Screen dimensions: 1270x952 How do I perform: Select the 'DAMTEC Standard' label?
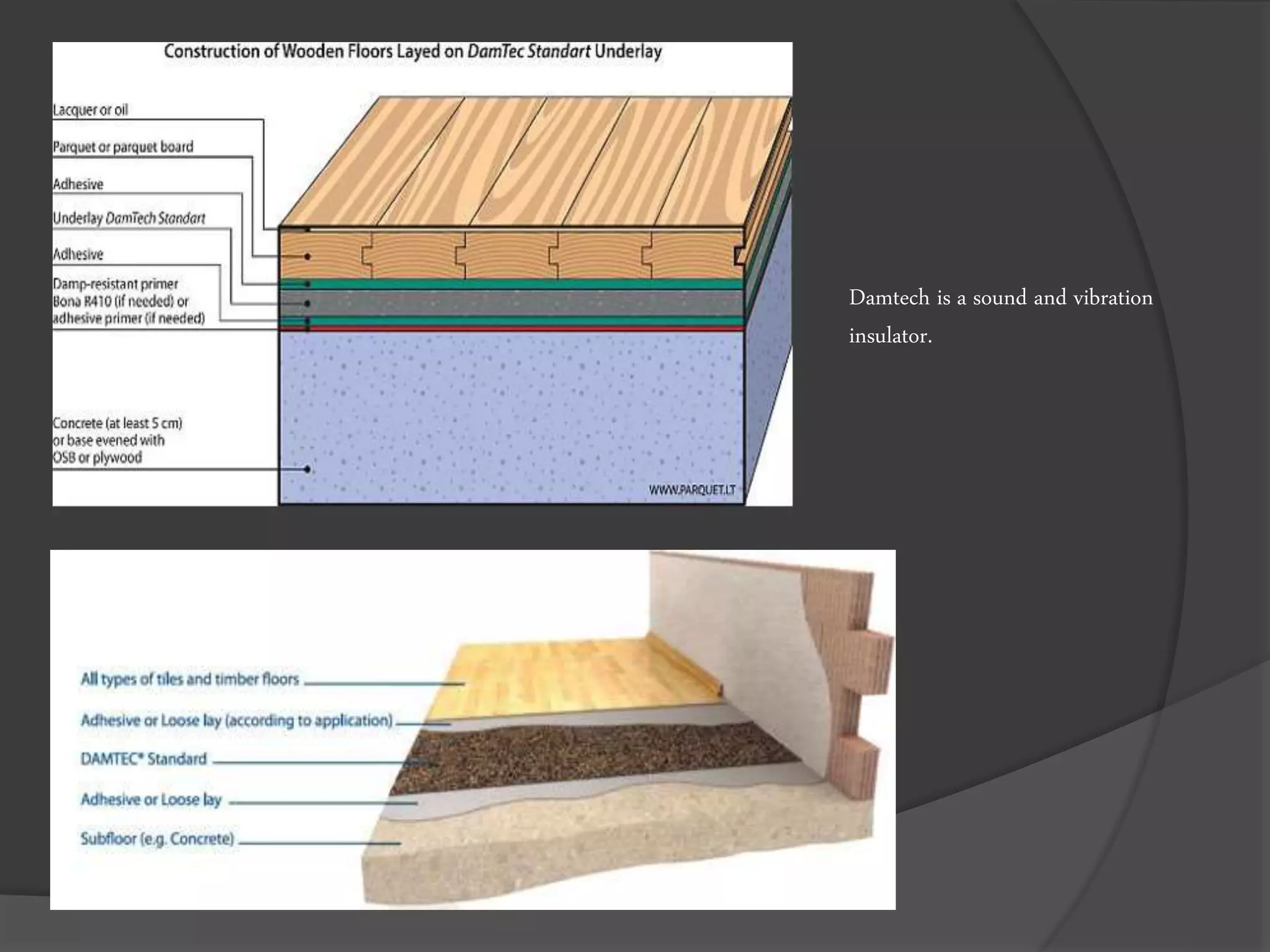pyautogui.click(x=143, y=759)
